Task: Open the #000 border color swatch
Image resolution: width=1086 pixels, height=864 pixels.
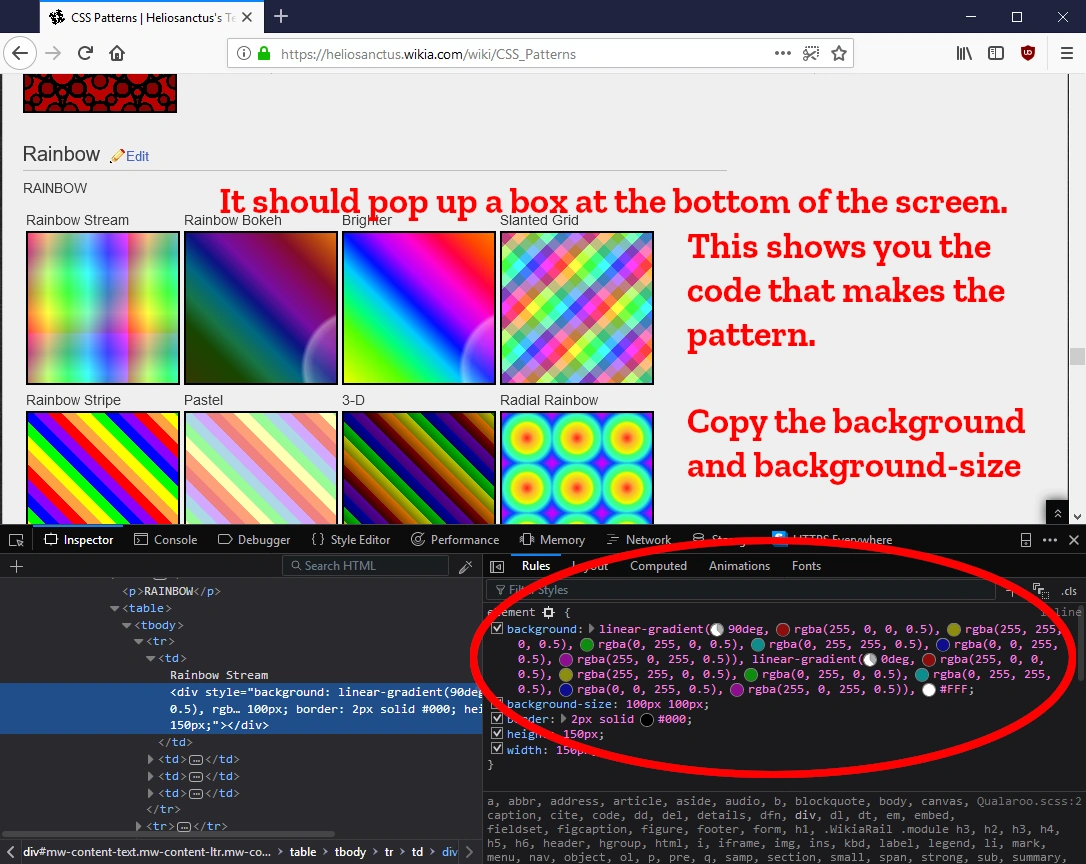Action: pos(647,719)
